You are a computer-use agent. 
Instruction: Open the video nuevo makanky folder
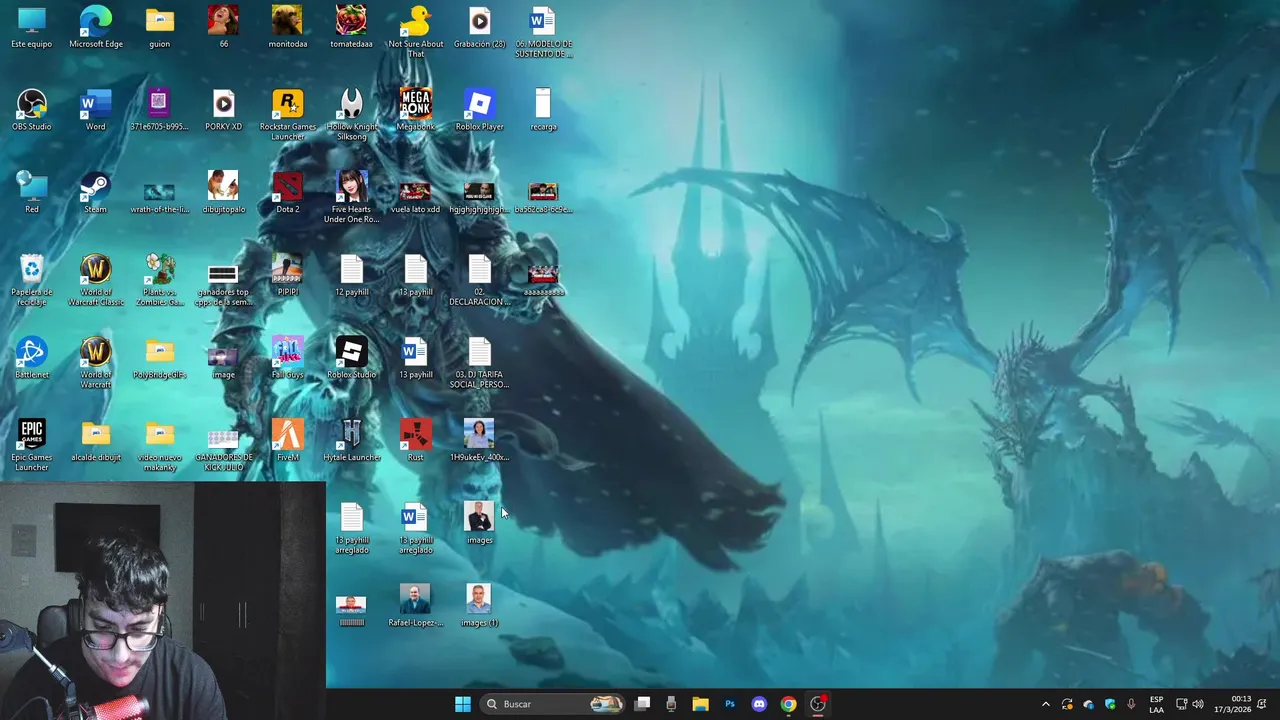(159, 445)
